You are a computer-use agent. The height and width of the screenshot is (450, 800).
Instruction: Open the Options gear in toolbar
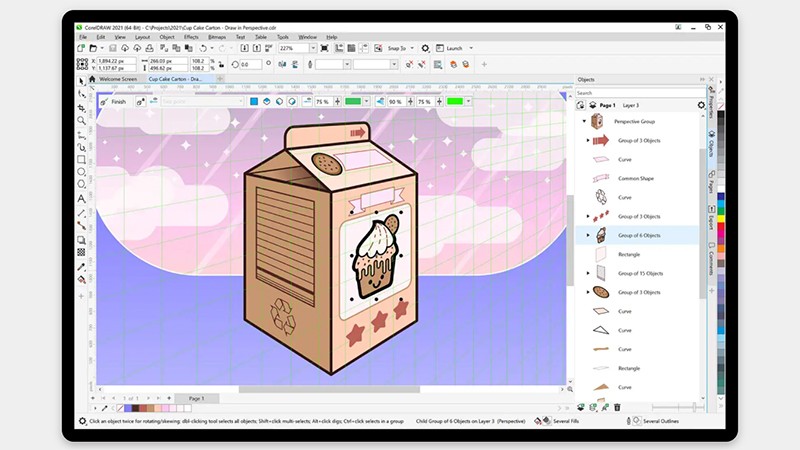425,48
